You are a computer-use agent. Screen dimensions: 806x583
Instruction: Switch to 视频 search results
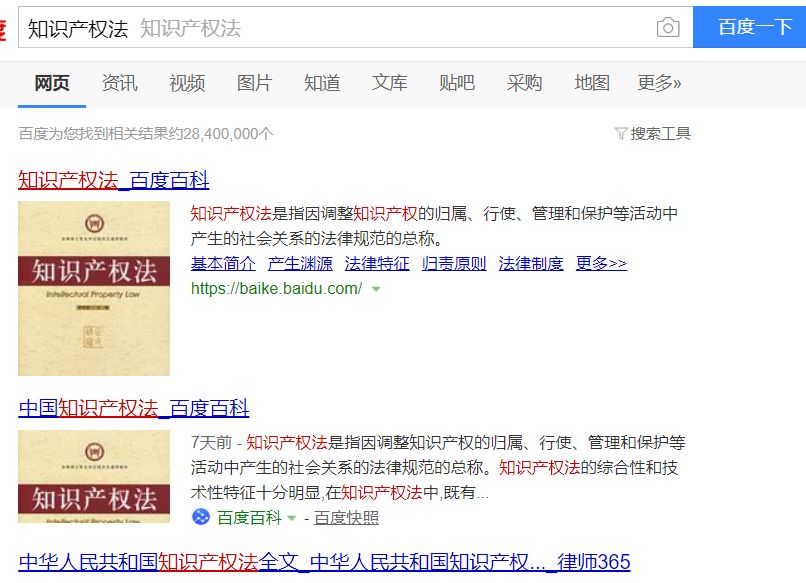coord(187,84)
